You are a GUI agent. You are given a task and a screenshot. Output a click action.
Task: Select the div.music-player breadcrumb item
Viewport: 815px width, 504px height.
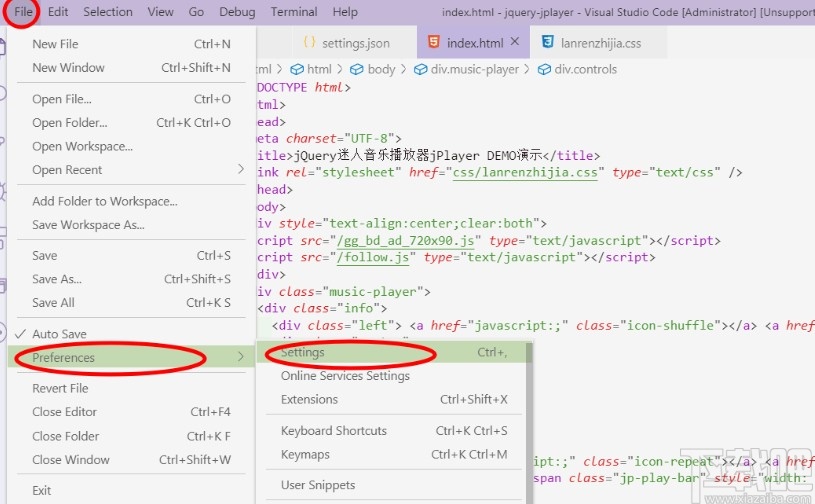[x=475, y=69]
